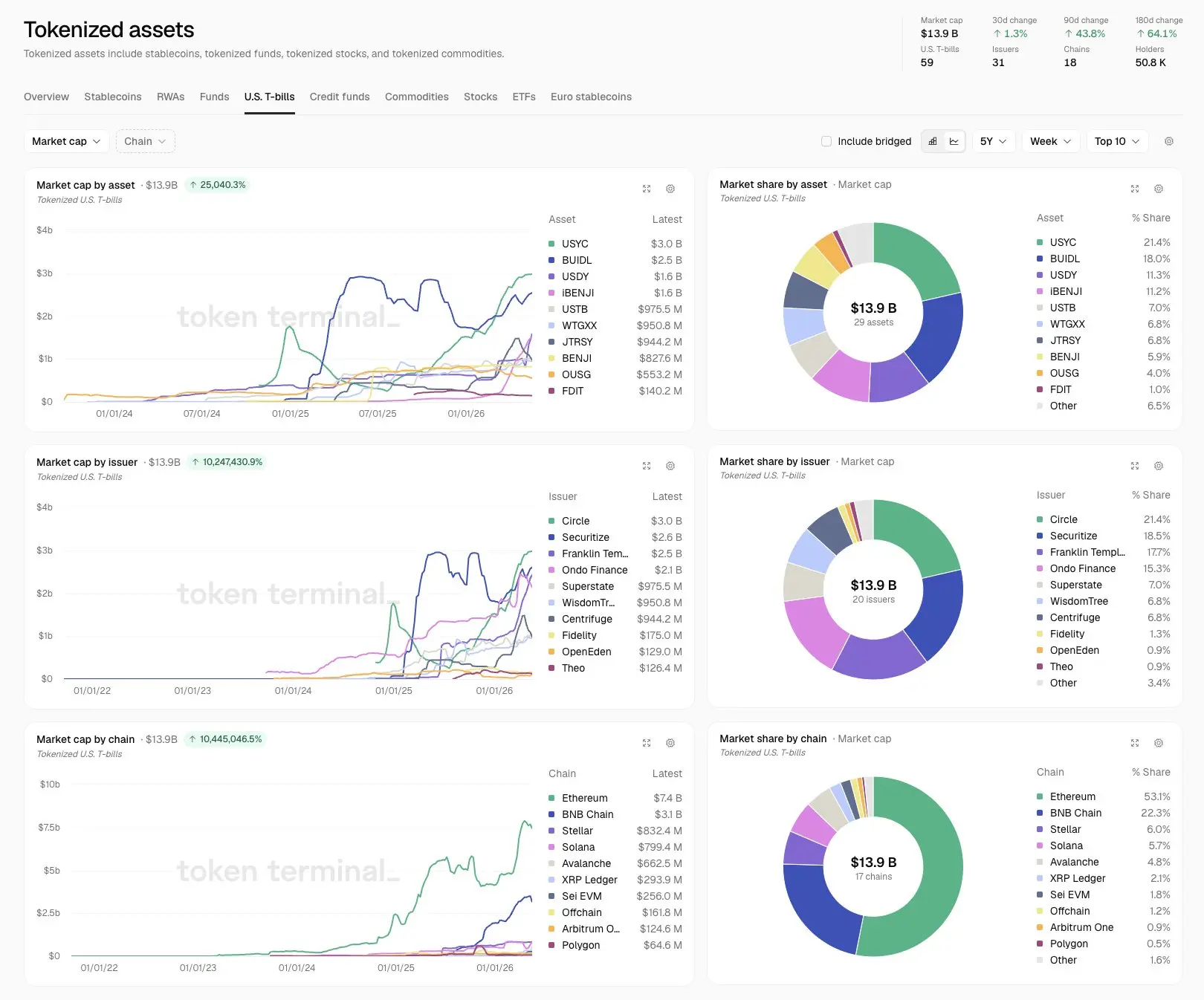Open the dashboard settings gear beside Top 10
Screen dimensions: 1204x1000
[x=1169, y=141]
